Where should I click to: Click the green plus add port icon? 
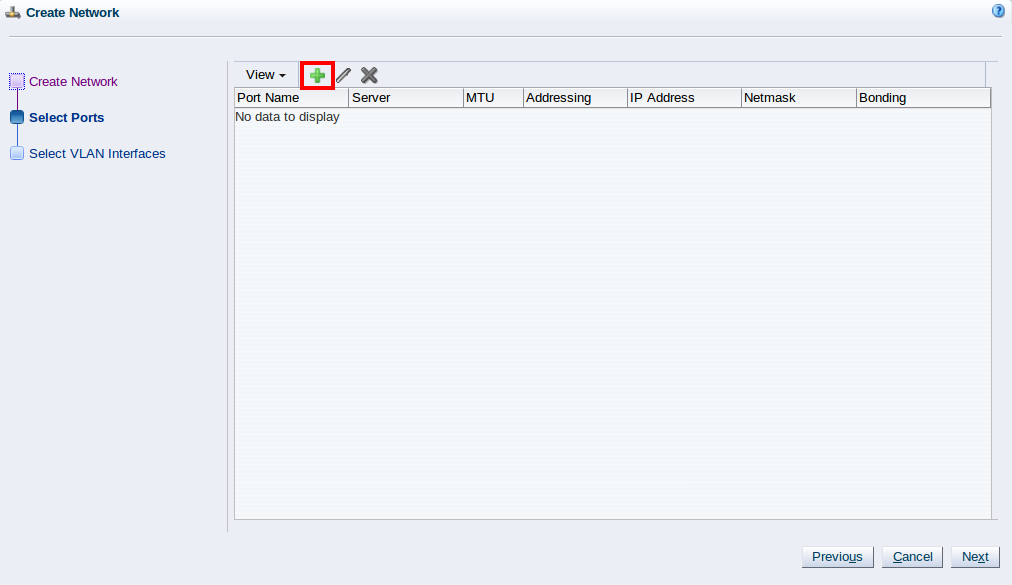pyautogui.click(x=317, y=76)
